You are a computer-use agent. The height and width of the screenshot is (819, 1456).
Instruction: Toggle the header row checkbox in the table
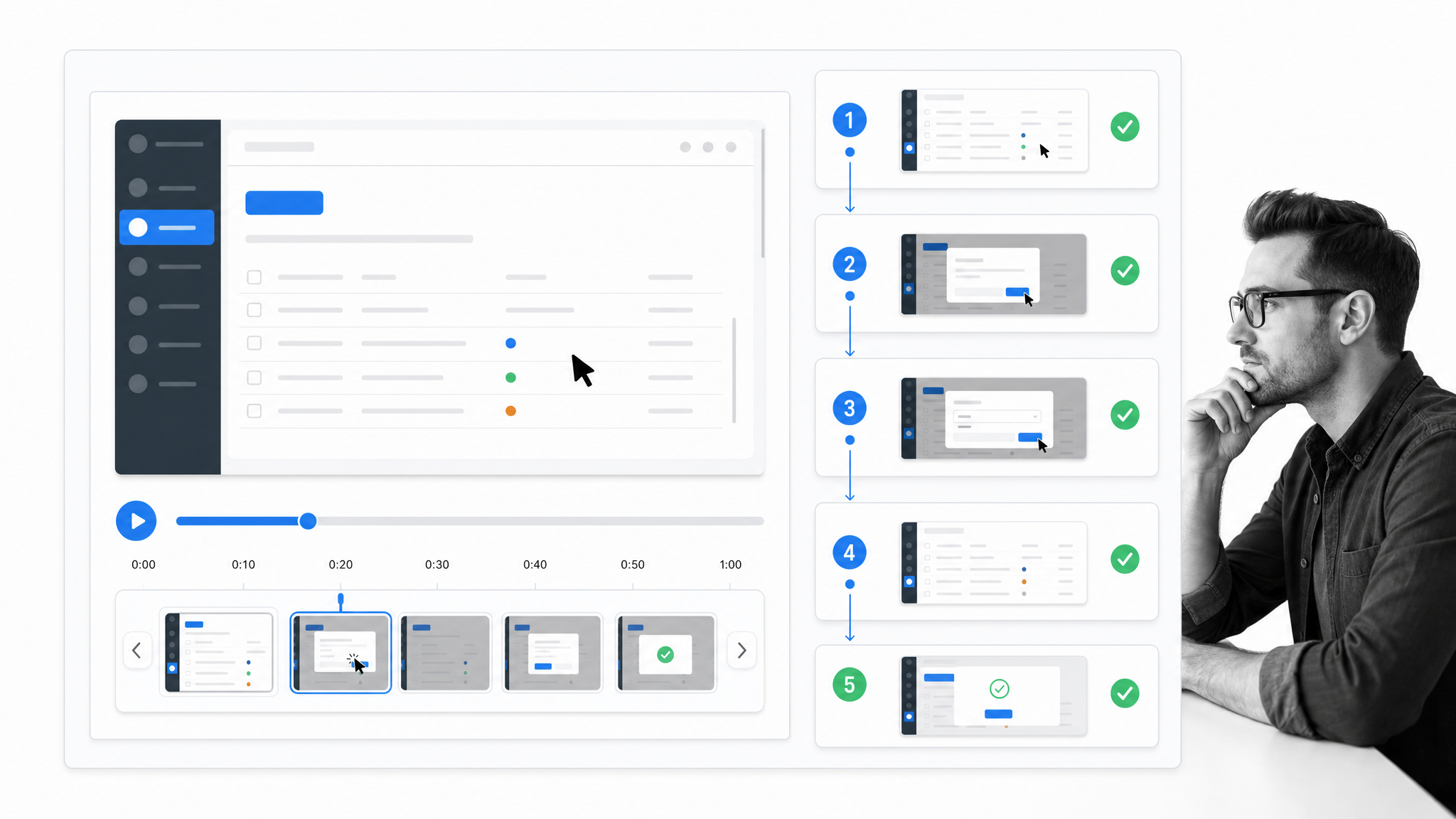coord(254,277)
